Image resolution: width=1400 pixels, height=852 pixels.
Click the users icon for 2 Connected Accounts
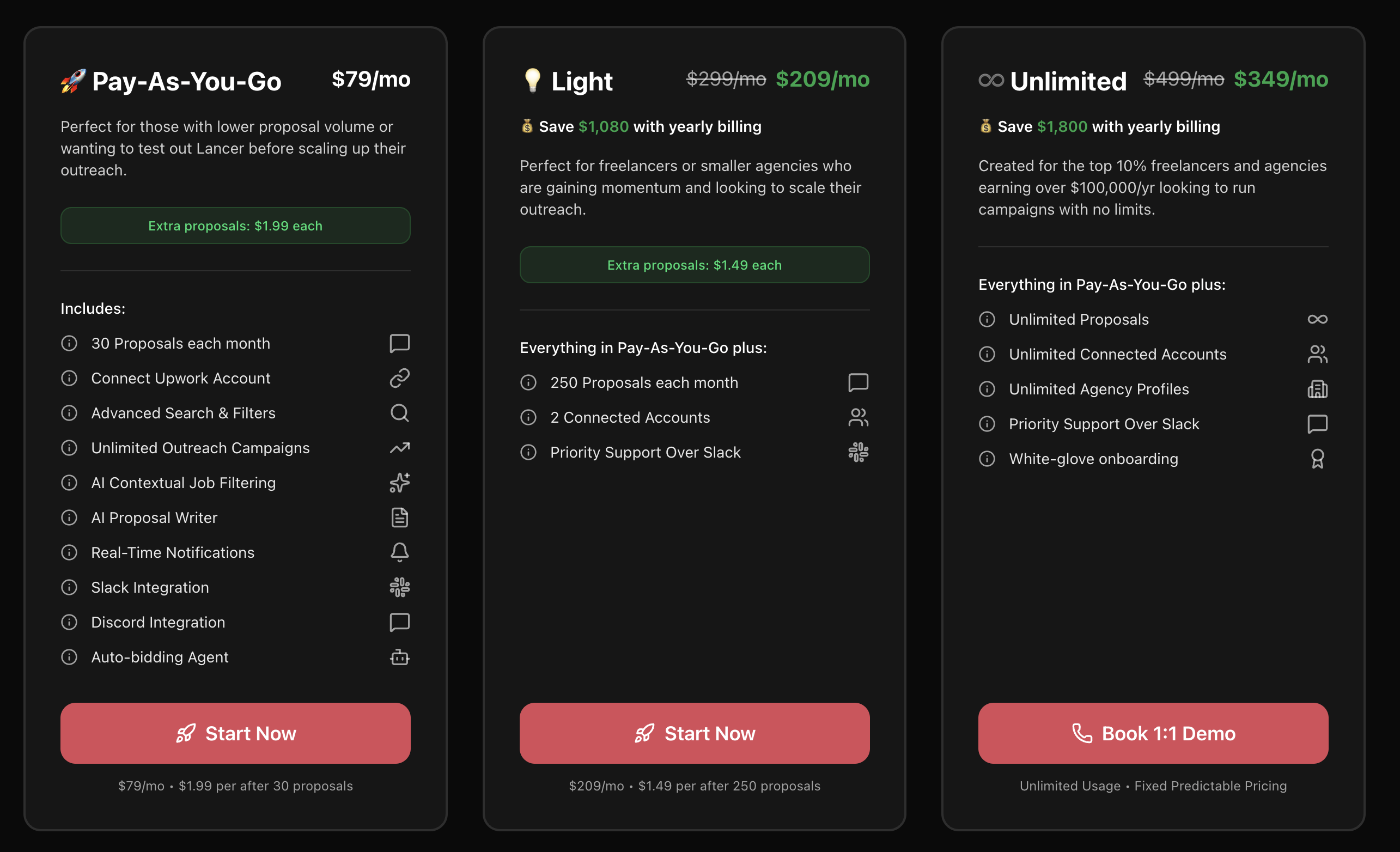pyautogui.click(x=858, y=417)
